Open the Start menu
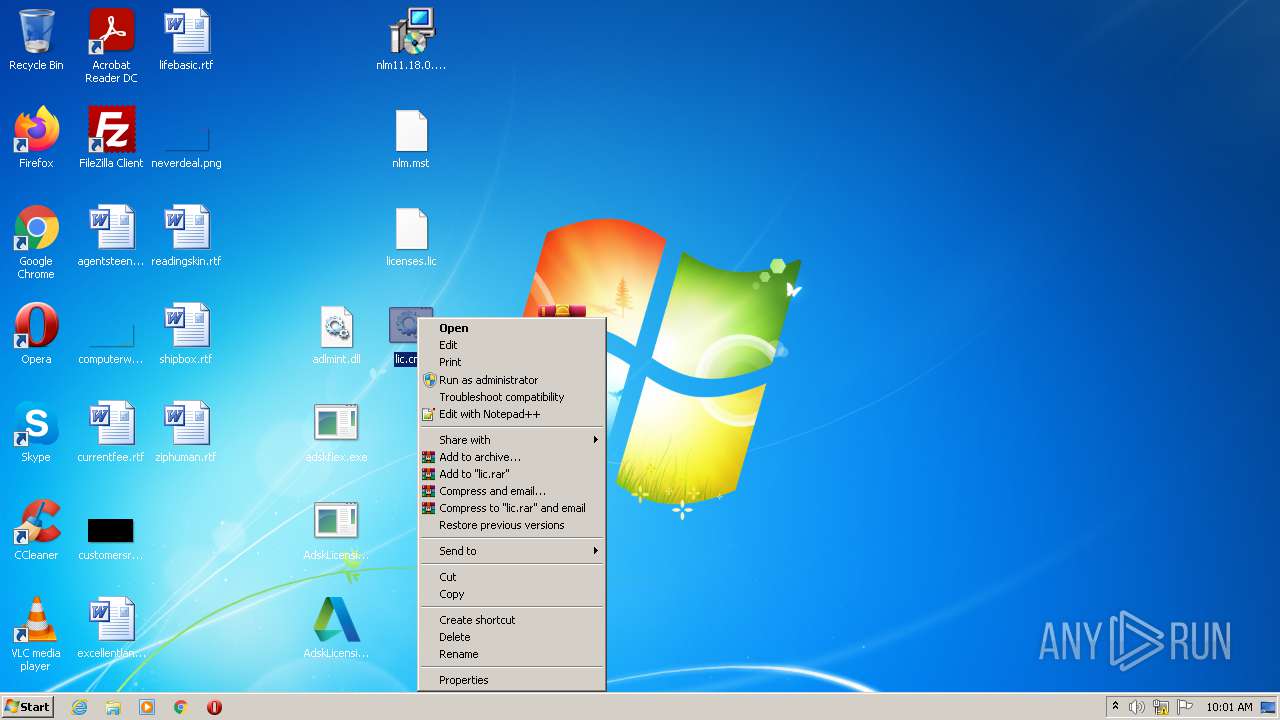1280x720 pixels. click(28, 707)
